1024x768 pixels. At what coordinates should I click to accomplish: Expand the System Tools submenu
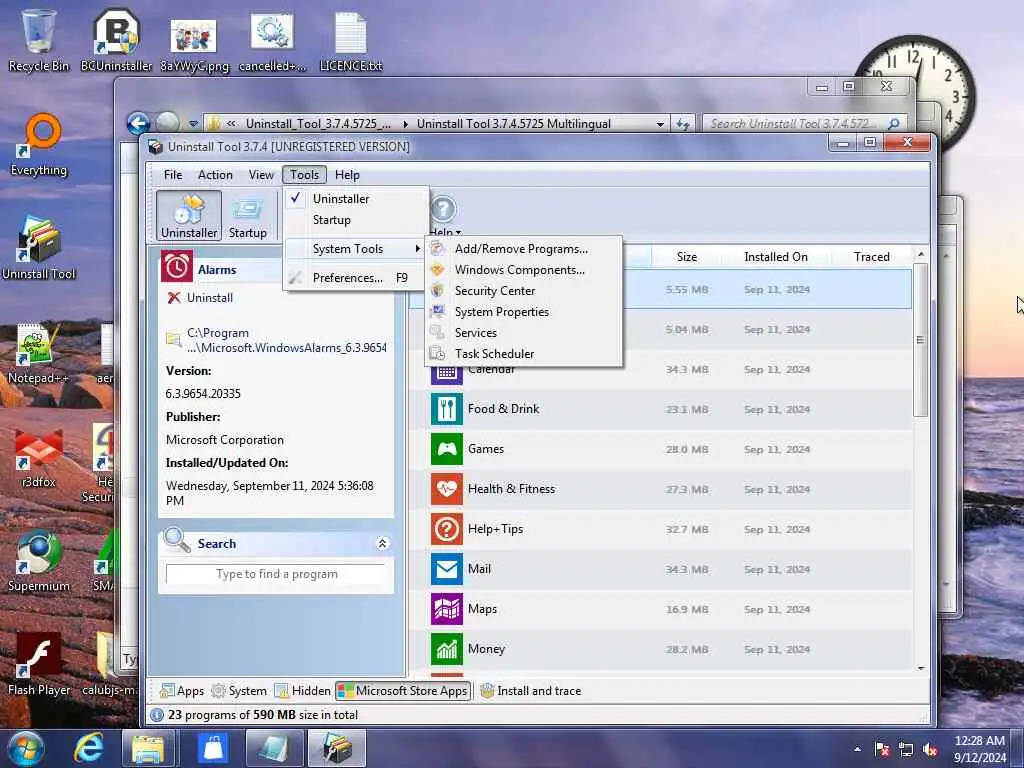pos(356,249)
